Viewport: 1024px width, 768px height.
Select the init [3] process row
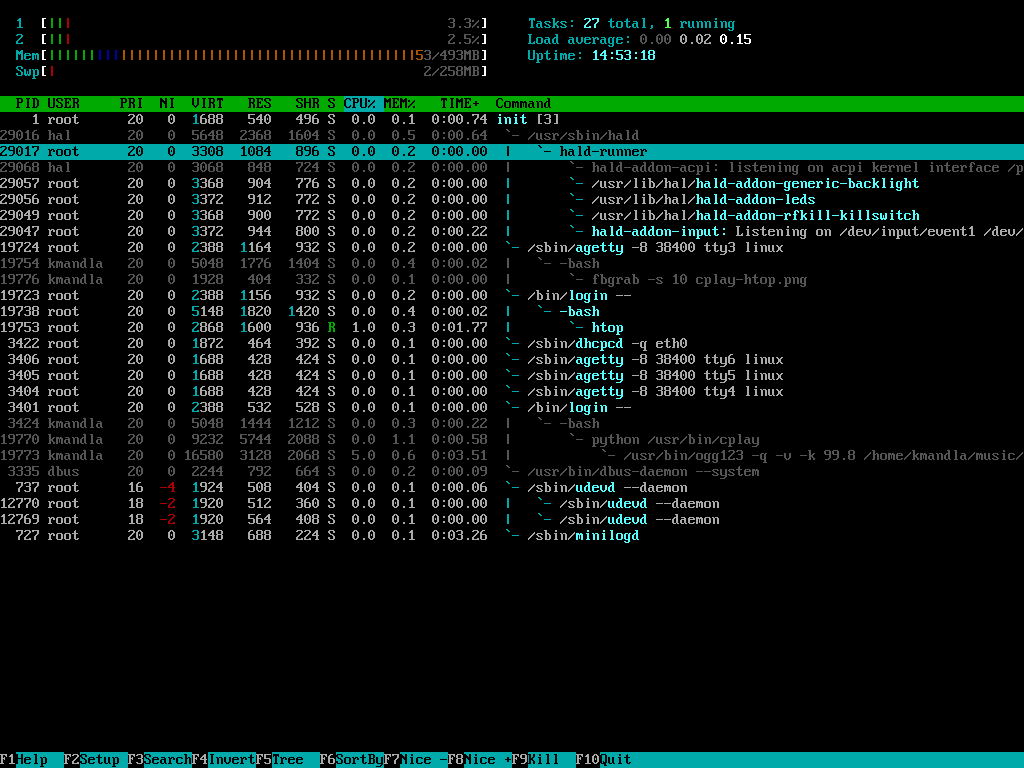pyautogui.click(x=526, y=120)
